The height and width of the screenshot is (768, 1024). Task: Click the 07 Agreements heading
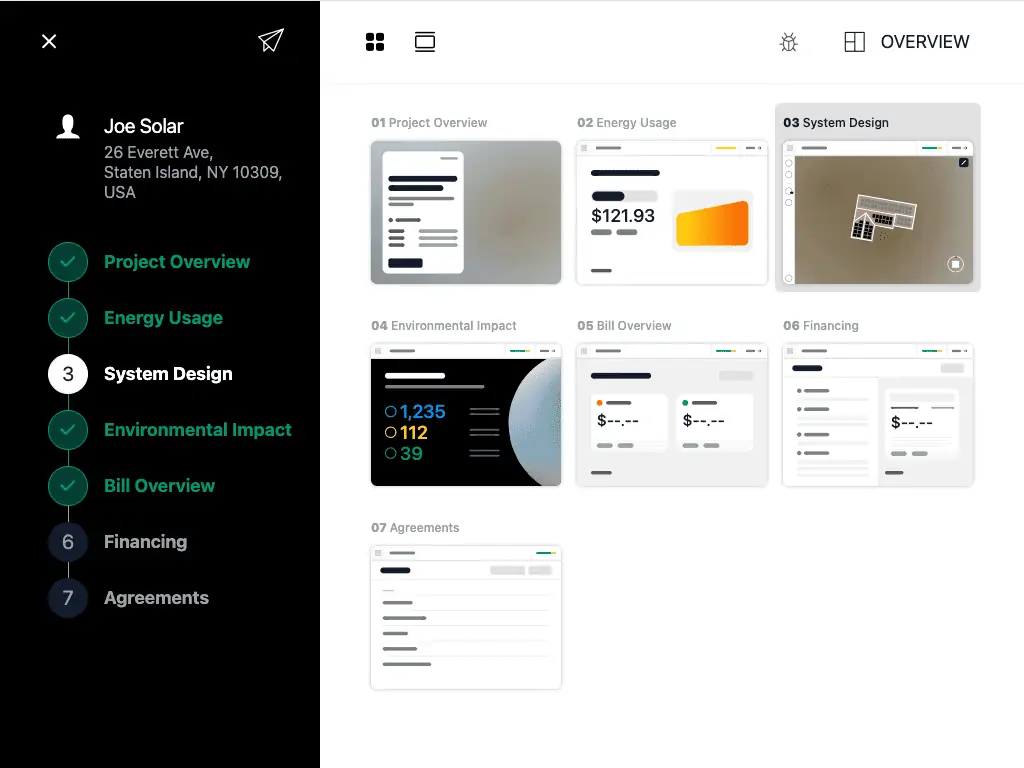tap(415, 528)
